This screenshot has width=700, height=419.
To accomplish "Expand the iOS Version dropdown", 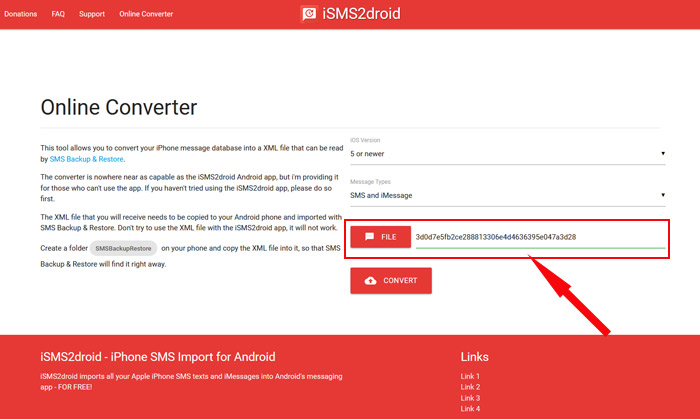I will (x=508, y=154).
